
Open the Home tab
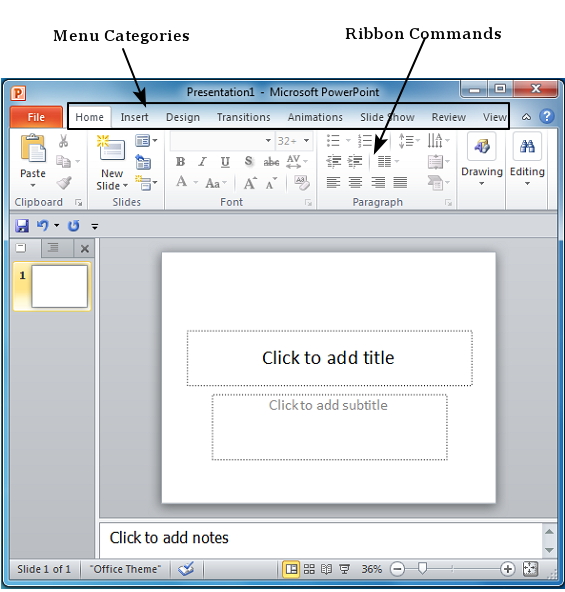tap(90, 117)
